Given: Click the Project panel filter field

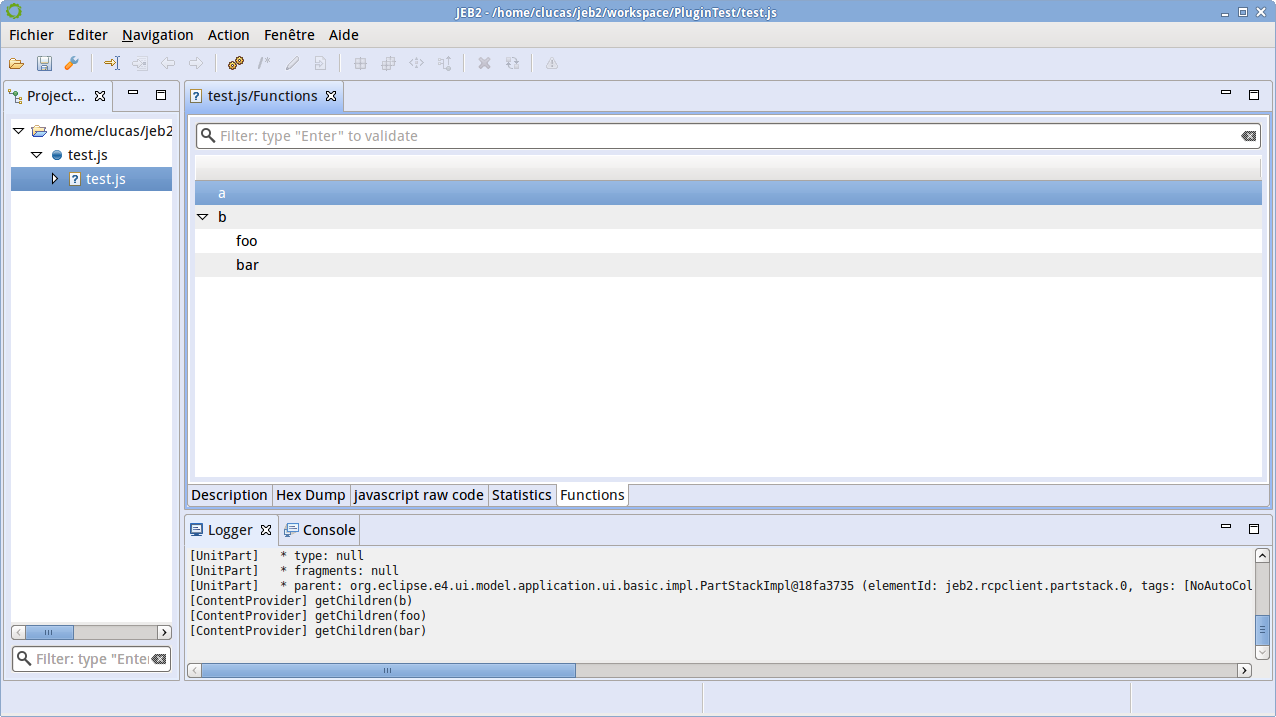Looking at the screenshot, I should tap(91, 659).
